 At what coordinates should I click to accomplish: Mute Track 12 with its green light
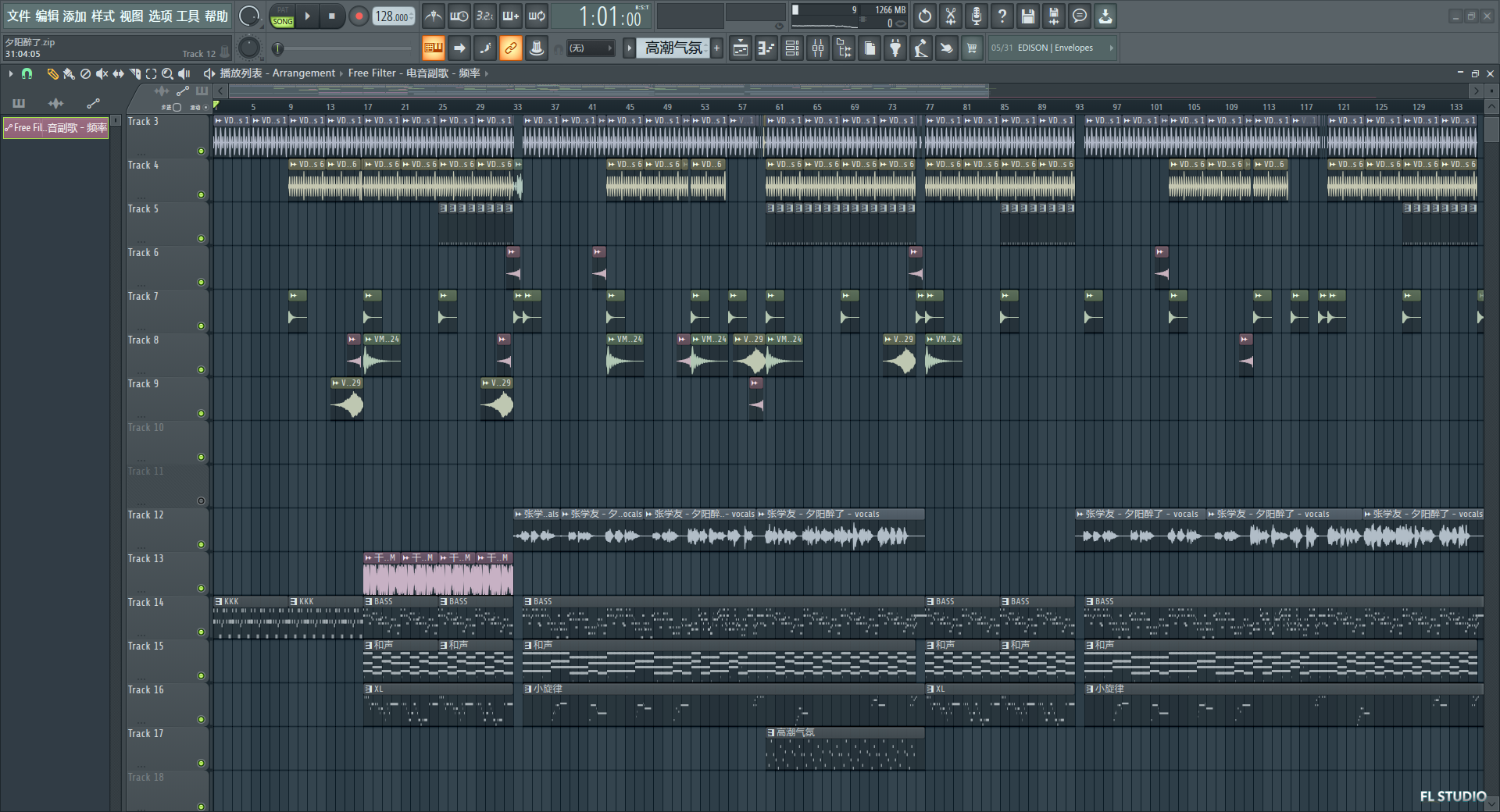pos(201,545)
